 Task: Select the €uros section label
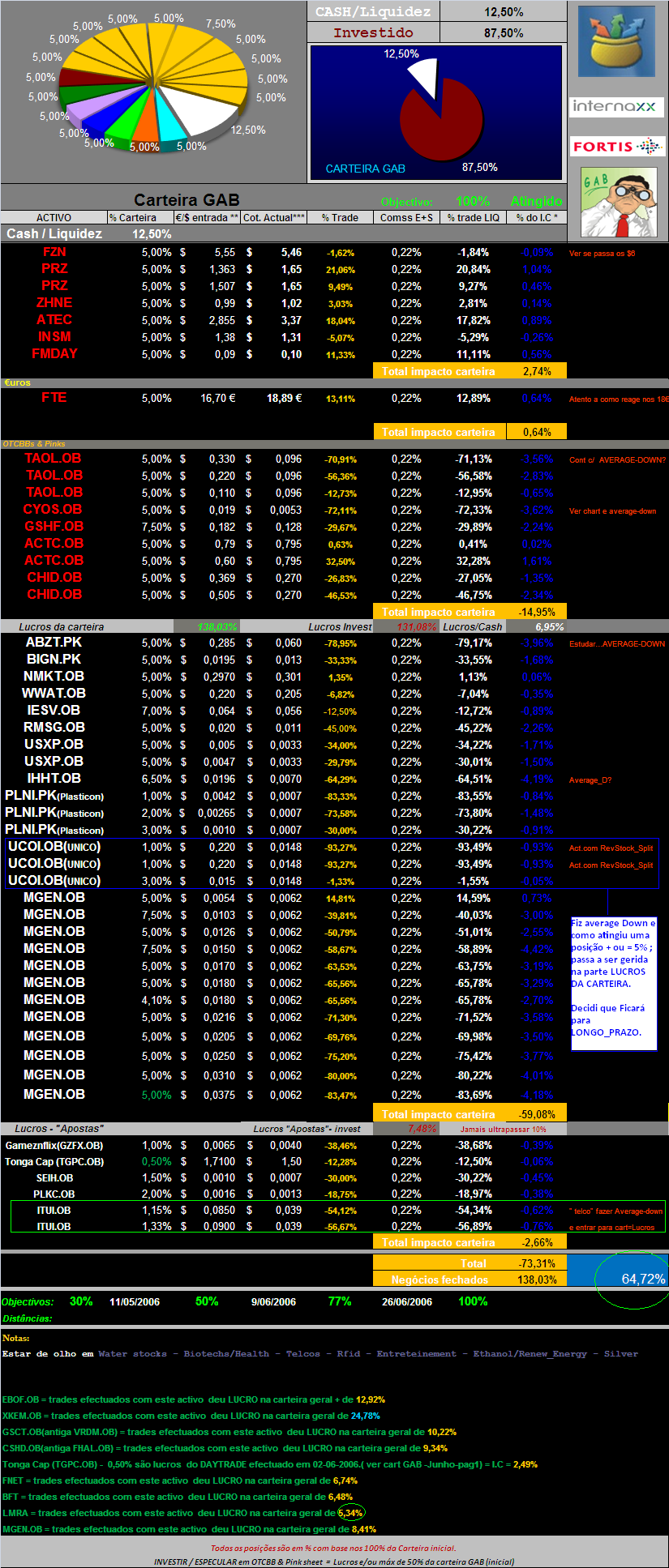17,382
